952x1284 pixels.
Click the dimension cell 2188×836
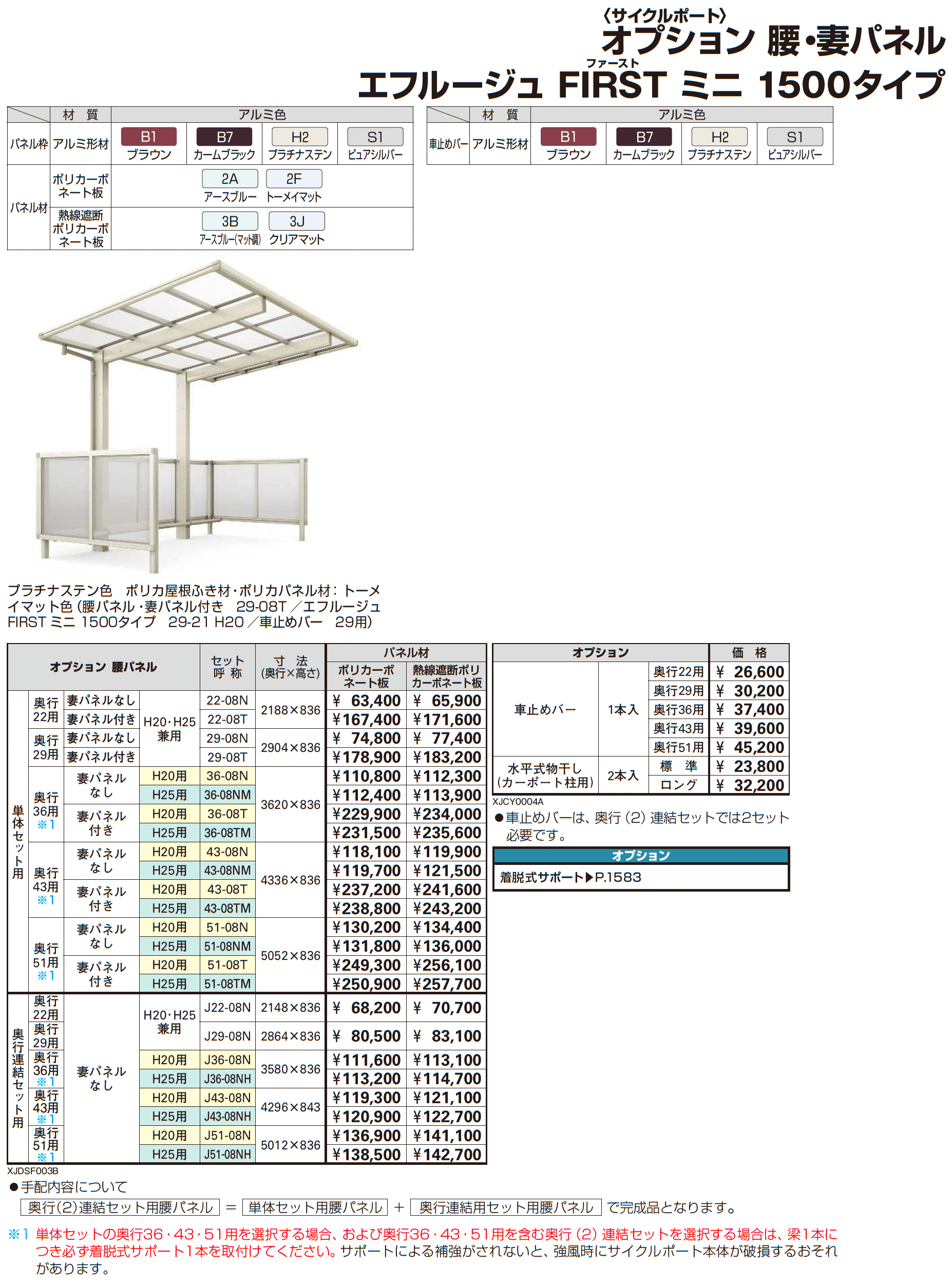point(291,710)
